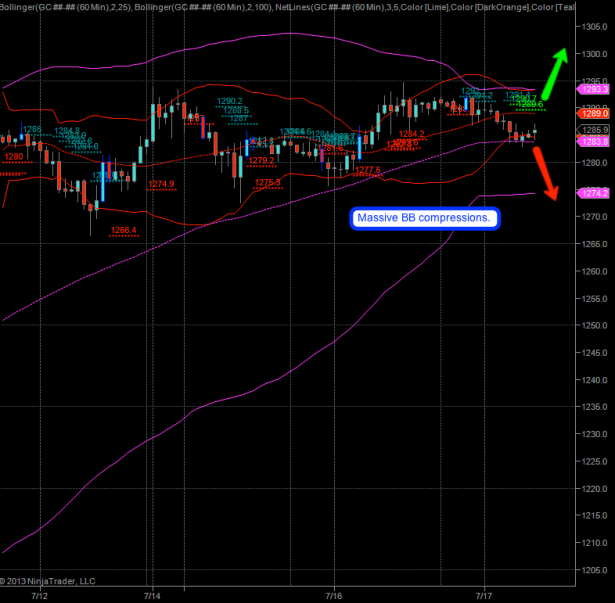This screenshot has width=615, height=603.
Task: Select the 1266.4 red net line label
Action: point(124,230)
